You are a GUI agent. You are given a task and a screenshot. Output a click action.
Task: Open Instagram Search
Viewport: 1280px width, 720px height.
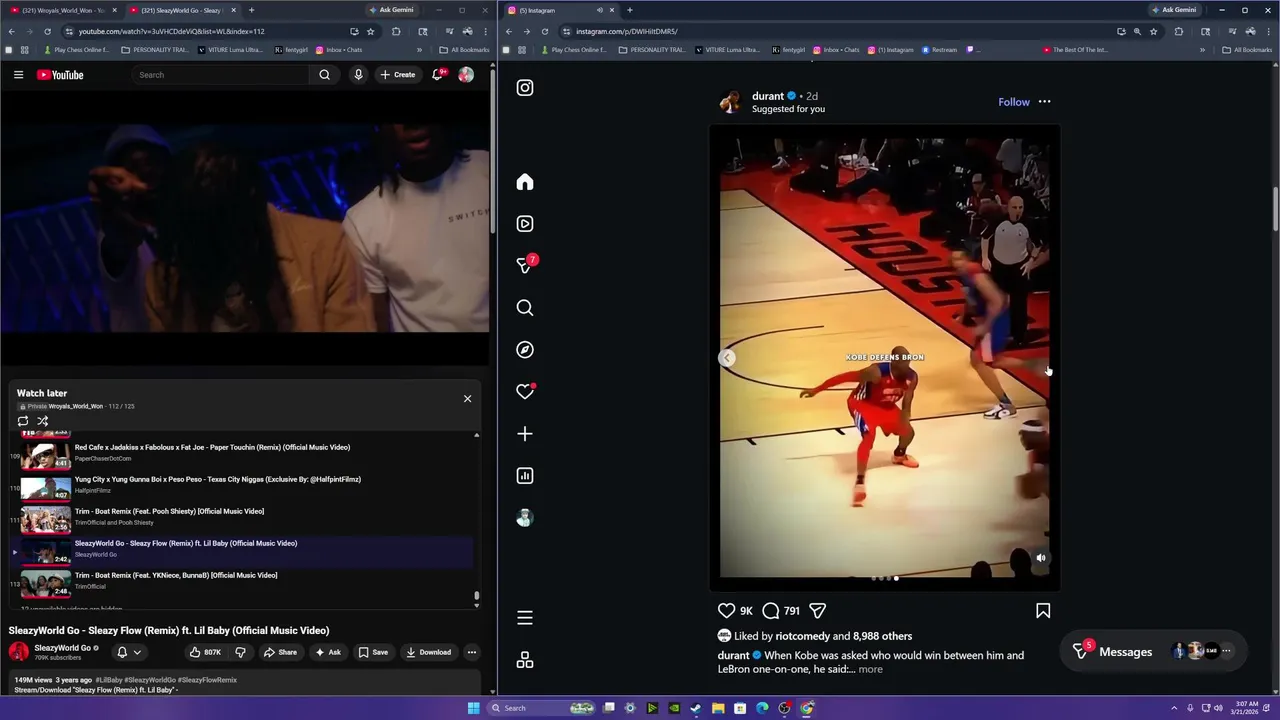[525, 308]
